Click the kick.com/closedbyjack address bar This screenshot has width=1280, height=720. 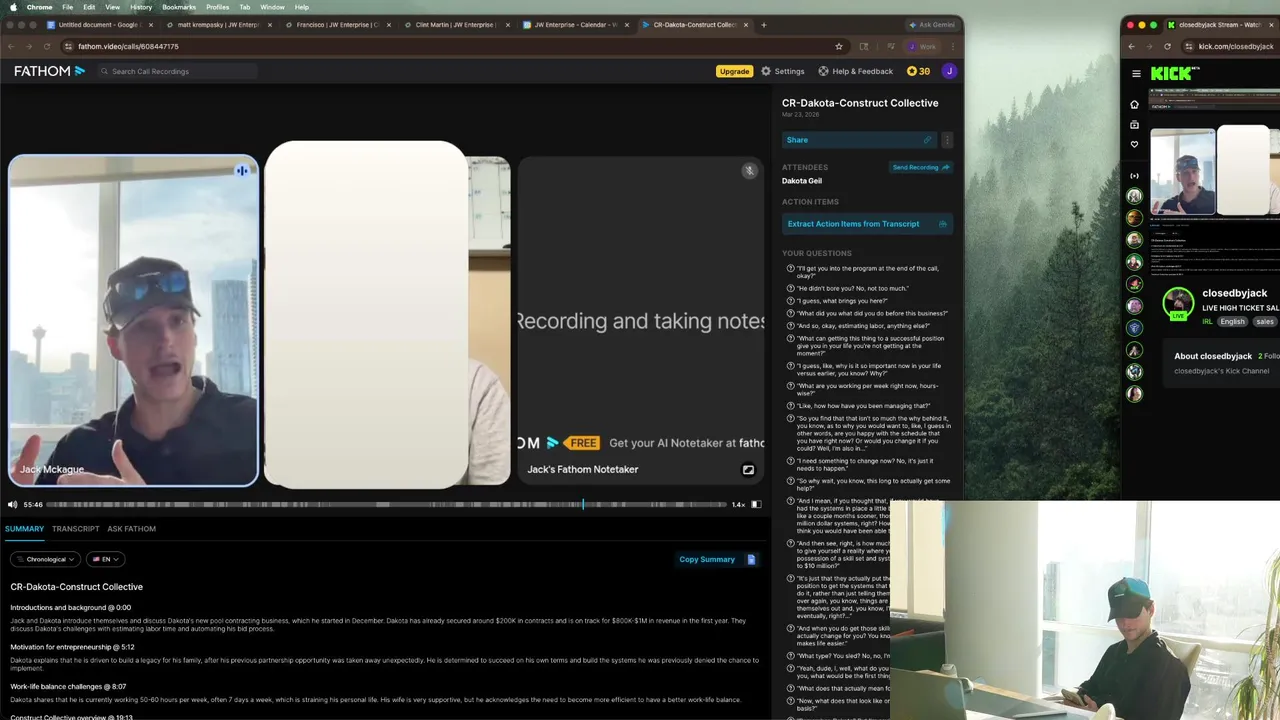pyautogui.click(x=1232, y=46)
